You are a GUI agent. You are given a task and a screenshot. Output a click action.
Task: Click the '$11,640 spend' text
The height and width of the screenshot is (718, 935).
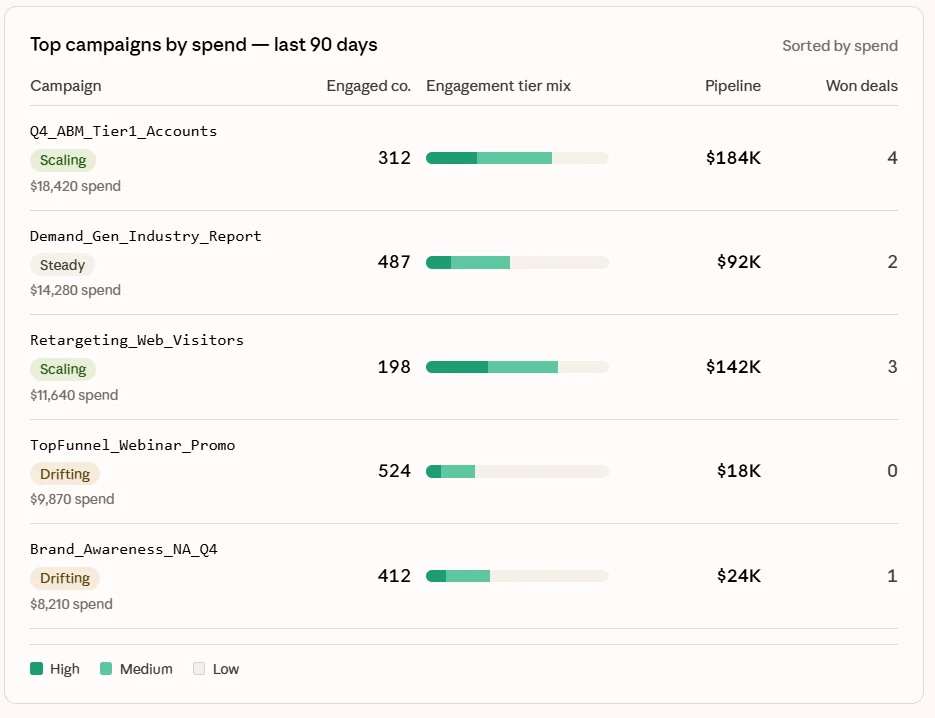point(74,395)
